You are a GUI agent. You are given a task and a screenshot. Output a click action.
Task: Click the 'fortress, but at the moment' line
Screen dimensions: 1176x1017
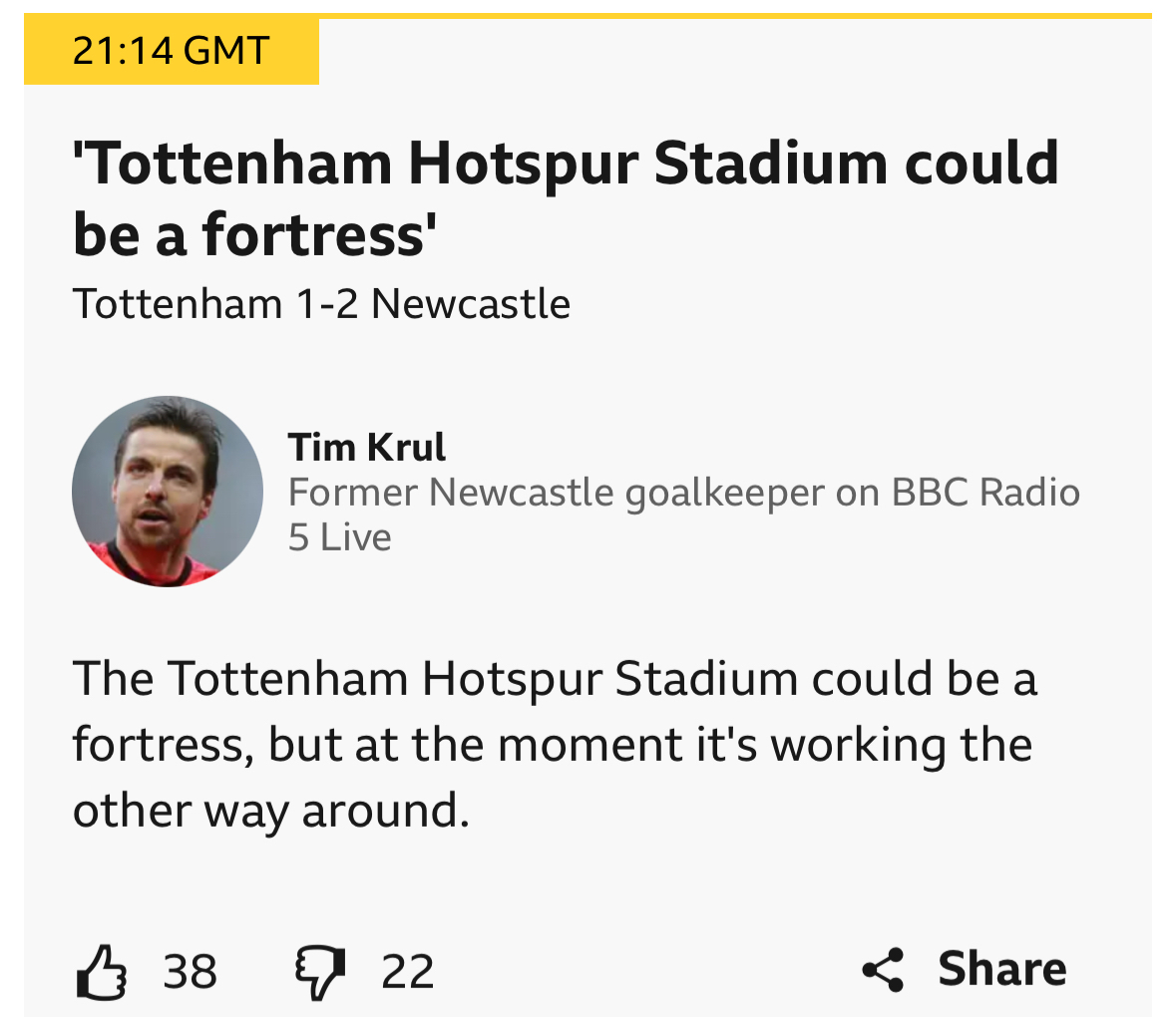(552, 745)
